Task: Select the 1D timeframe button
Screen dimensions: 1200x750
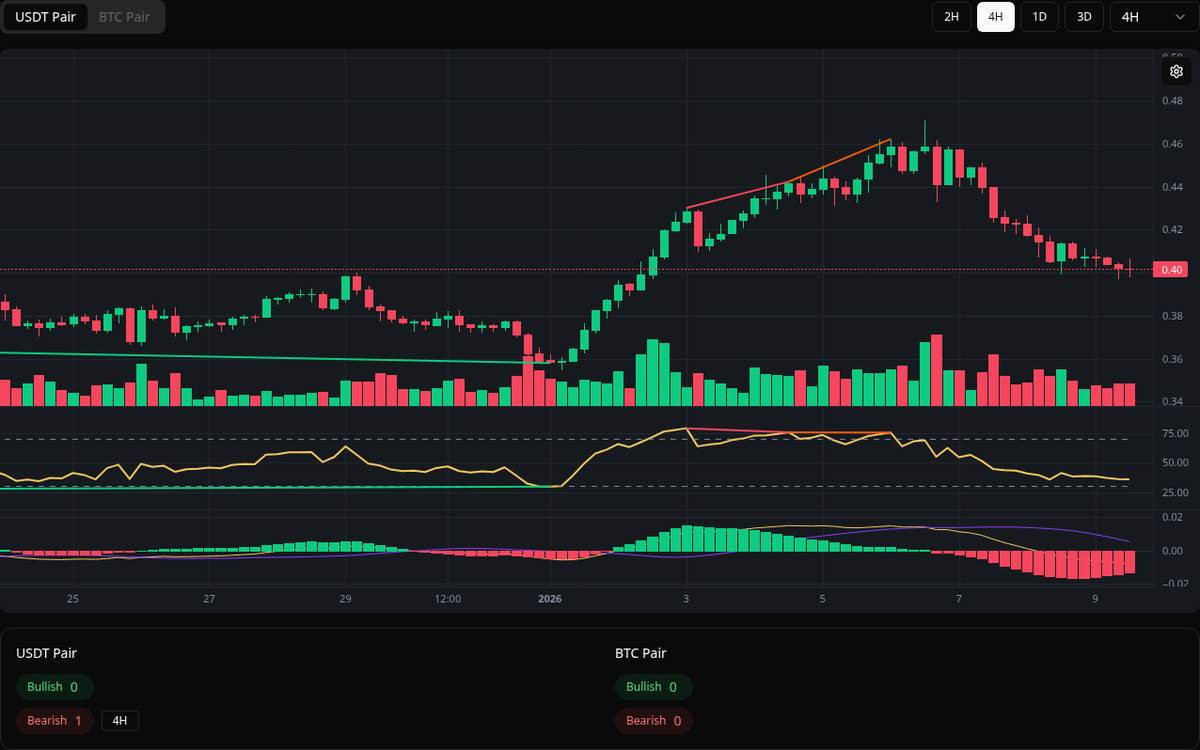Action: click(1039, 17)
